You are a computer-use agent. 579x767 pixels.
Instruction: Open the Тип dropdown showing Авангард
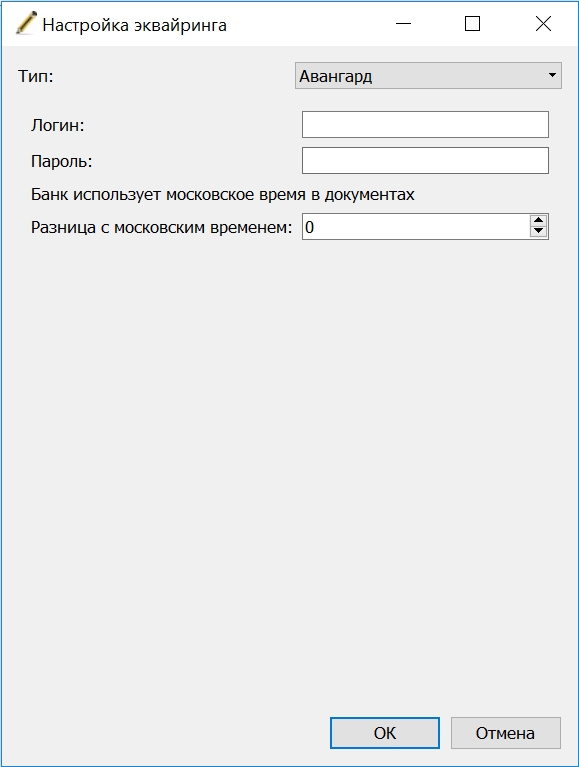coord(428,76)
